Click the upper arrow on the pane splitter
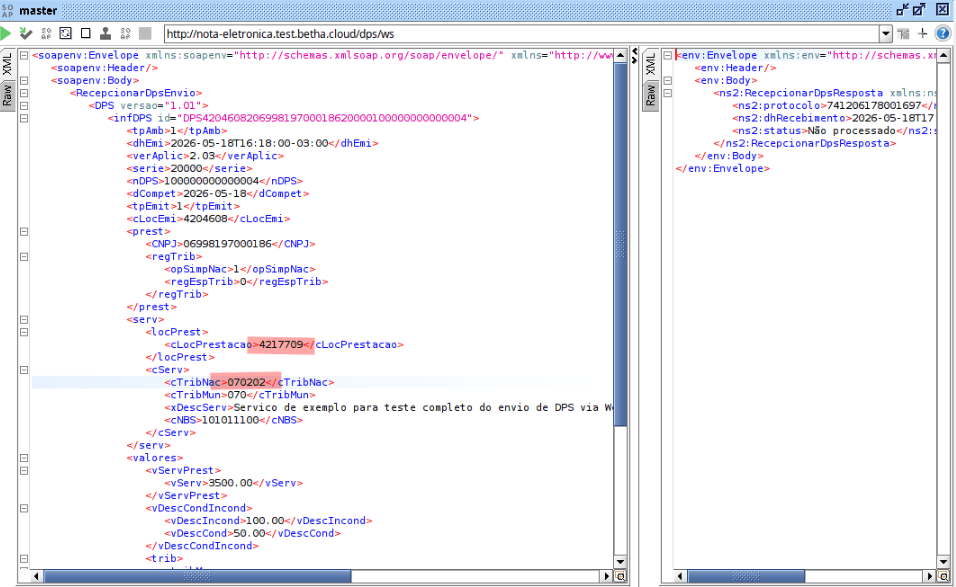The width and height of the screenshot is (956, 587). click(x=635, y=51)
